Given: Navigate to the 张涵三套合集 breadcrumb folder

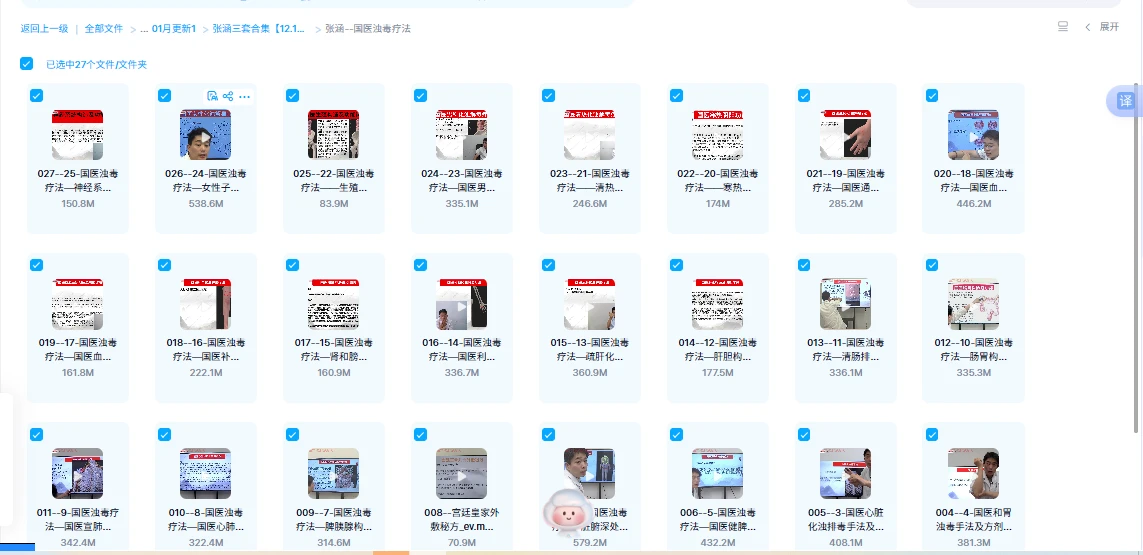Looking at the screenshot, I should click(x=259, y=29).
